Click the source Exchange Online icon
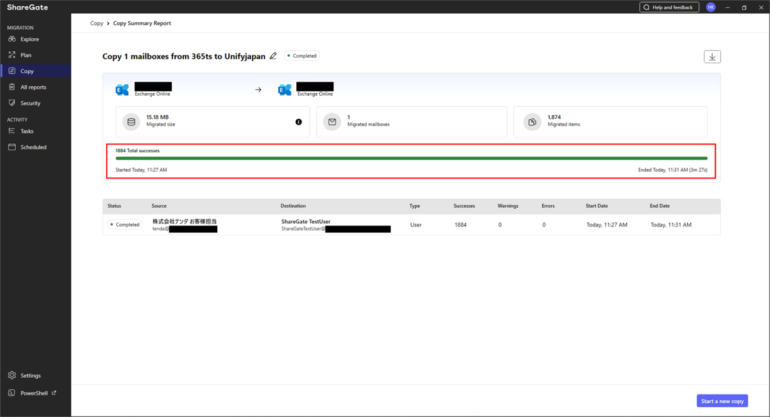This screenshot has width=770, height=417. pyautogui.click(x=122, y=90)
